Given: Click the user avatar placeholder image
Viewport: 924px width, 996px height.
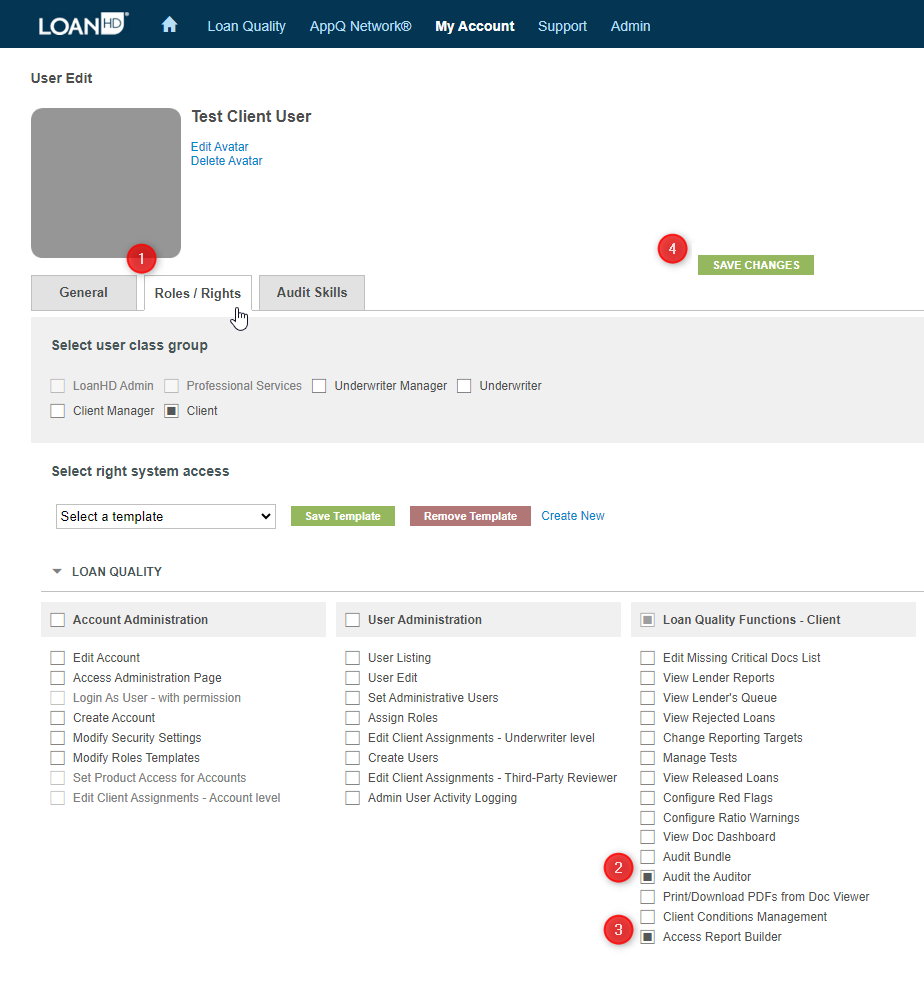Looking at the screenshot, I should [x=105, y=183].
